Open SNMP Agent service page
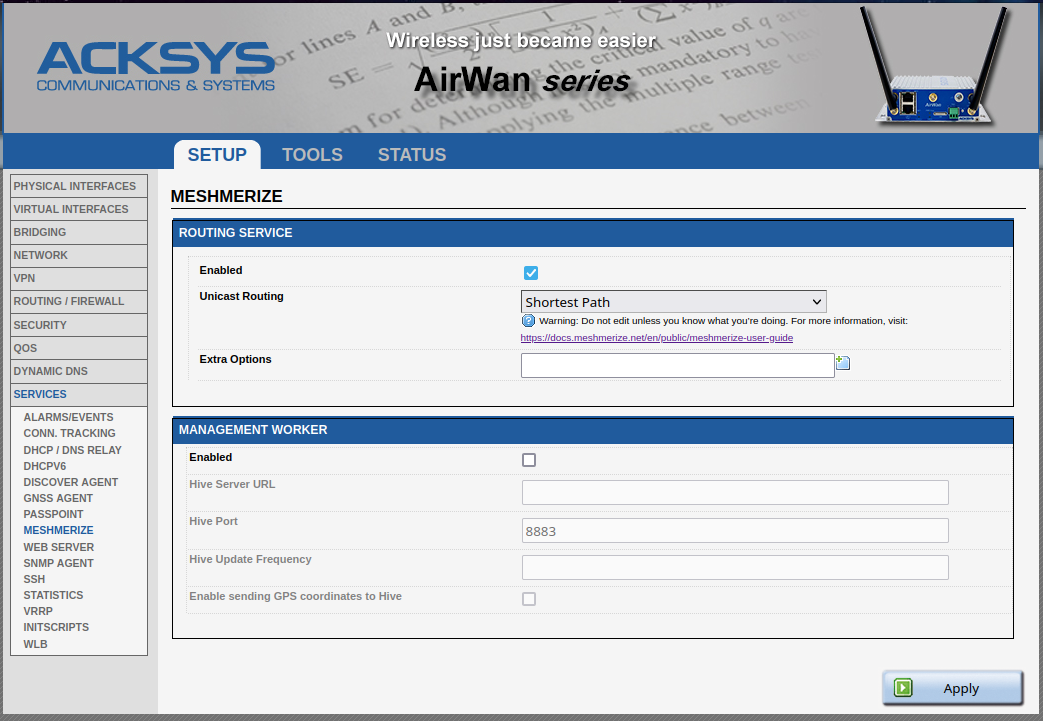This screenshot has width=1043, height=721. (58, 563)
